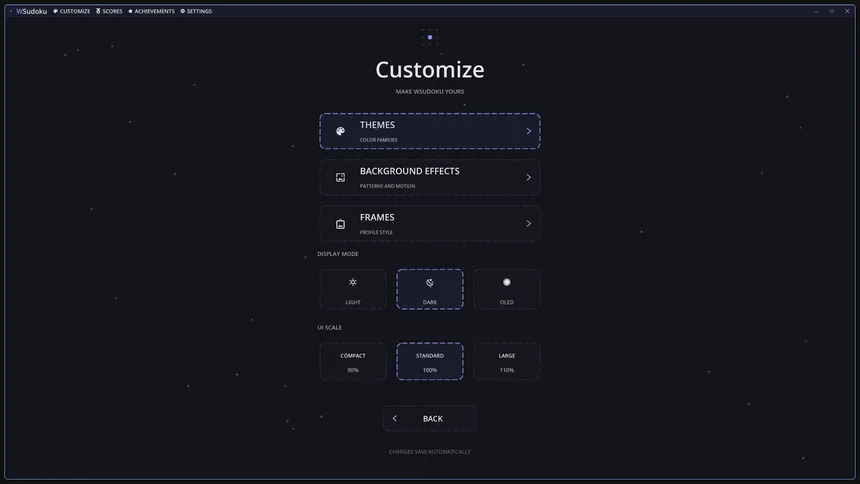
Task: Click the moon icon for Dark mode
Action: [x=429, y=283]
